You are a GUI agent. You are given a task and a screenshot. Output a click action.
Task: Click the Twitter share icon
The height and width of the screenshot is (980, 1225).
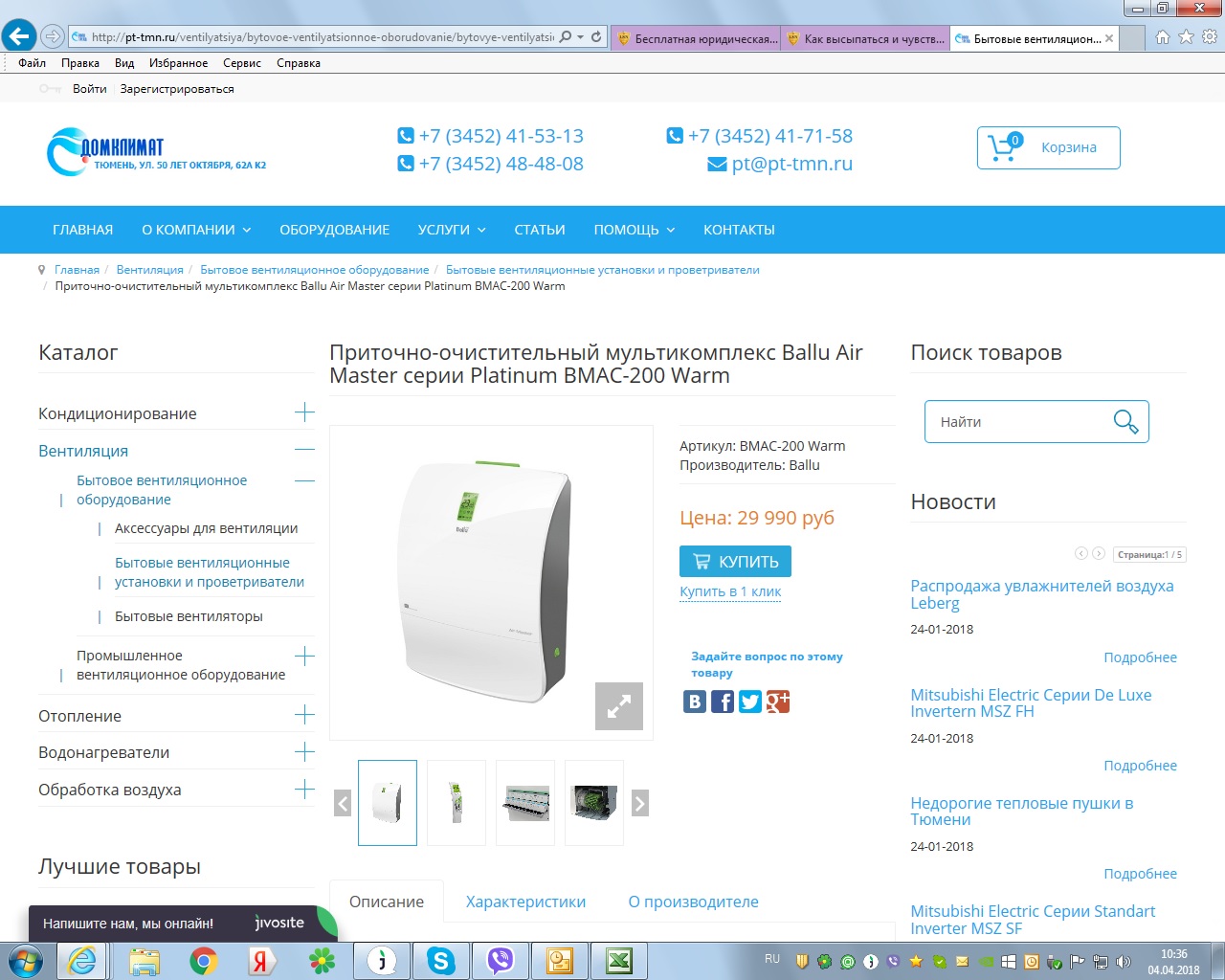click(x=750, y=702)
